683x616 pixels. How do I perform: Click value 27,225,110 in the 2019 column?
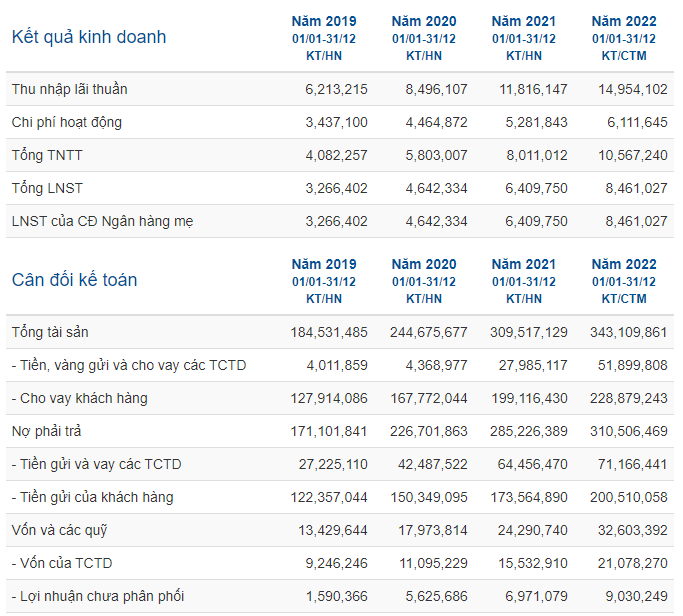point(333,464)
